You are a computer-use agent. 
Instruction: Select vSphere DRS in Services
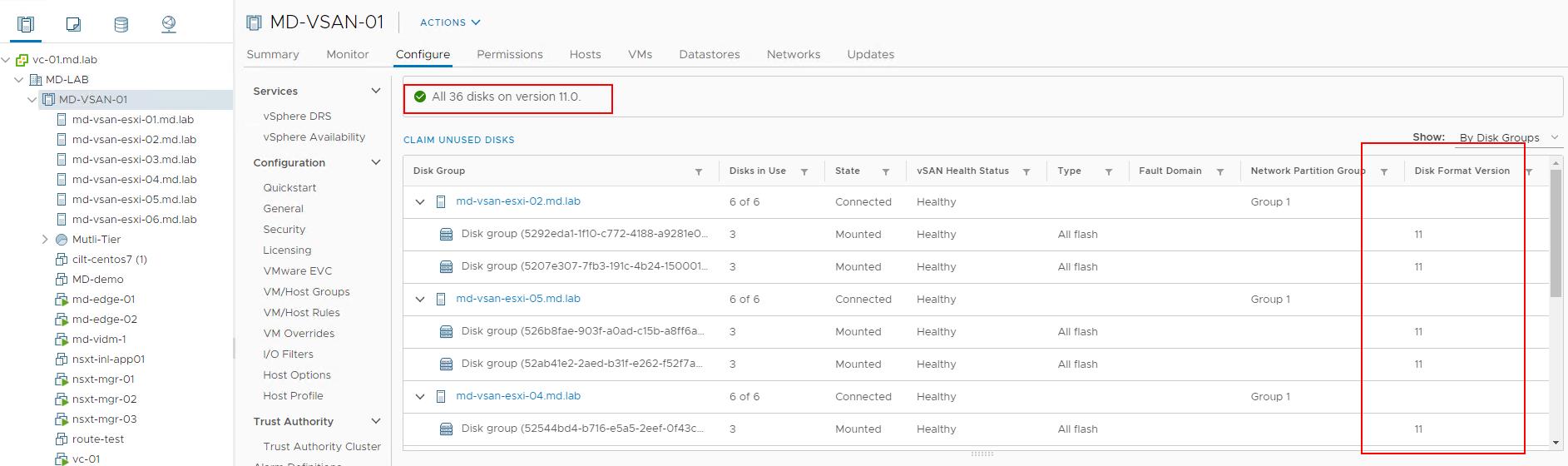[x=297, y=116]
